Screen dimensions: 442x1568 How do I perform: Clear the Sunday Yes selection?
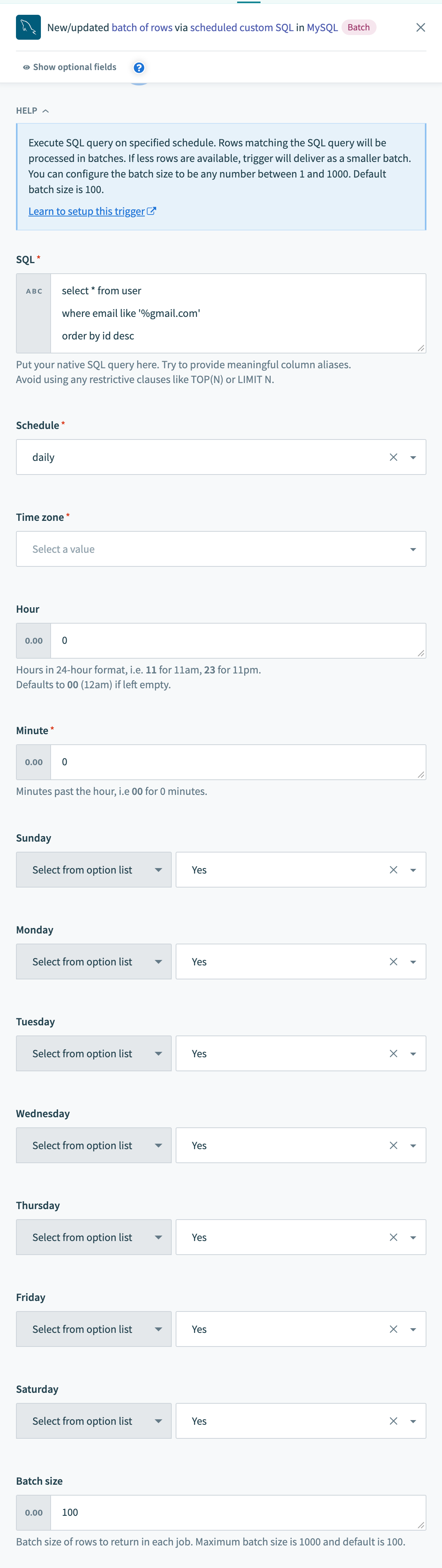393,870
